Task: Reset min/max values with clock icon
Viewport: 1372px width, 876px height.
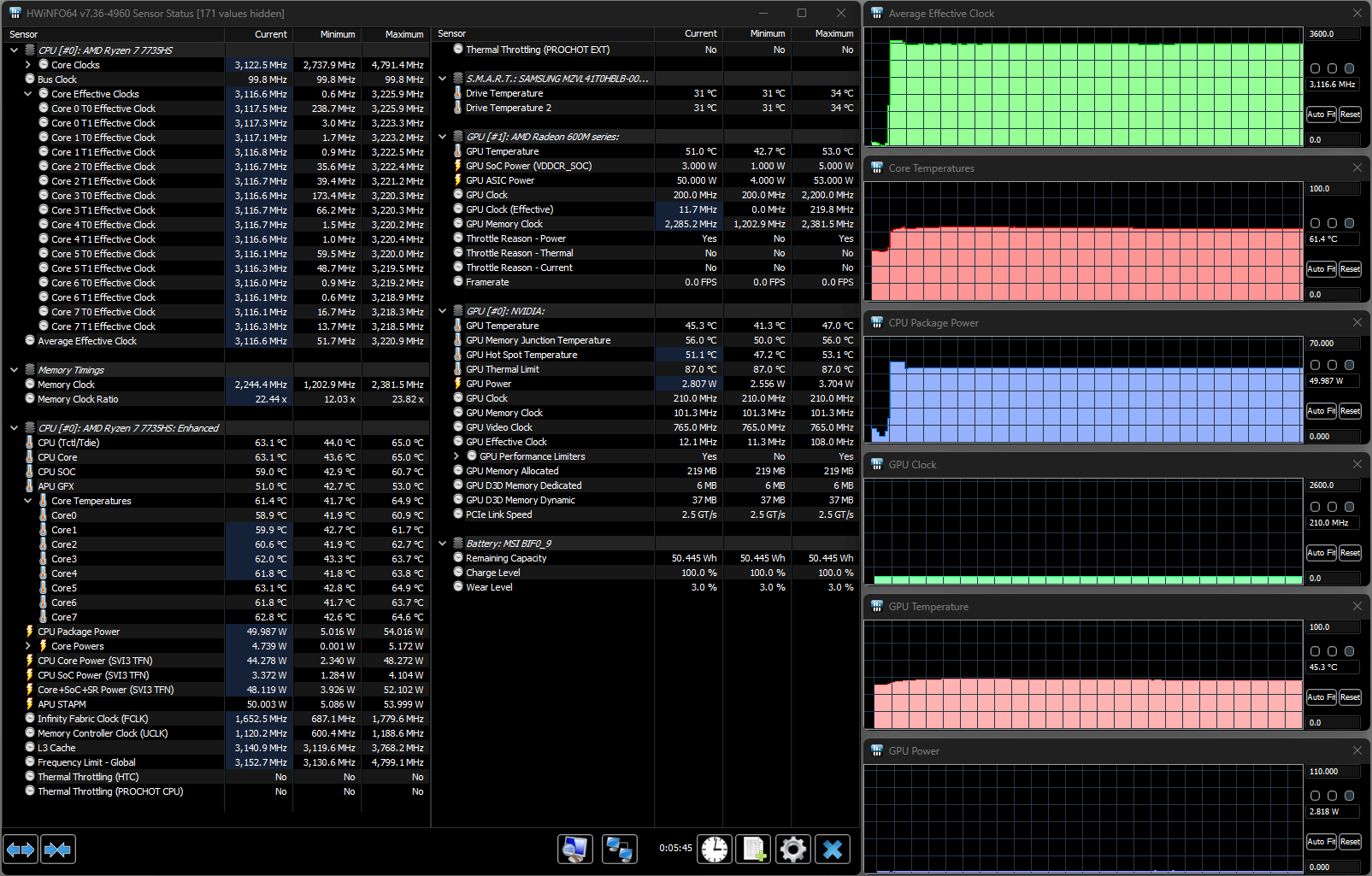Action: pos(715,850)
